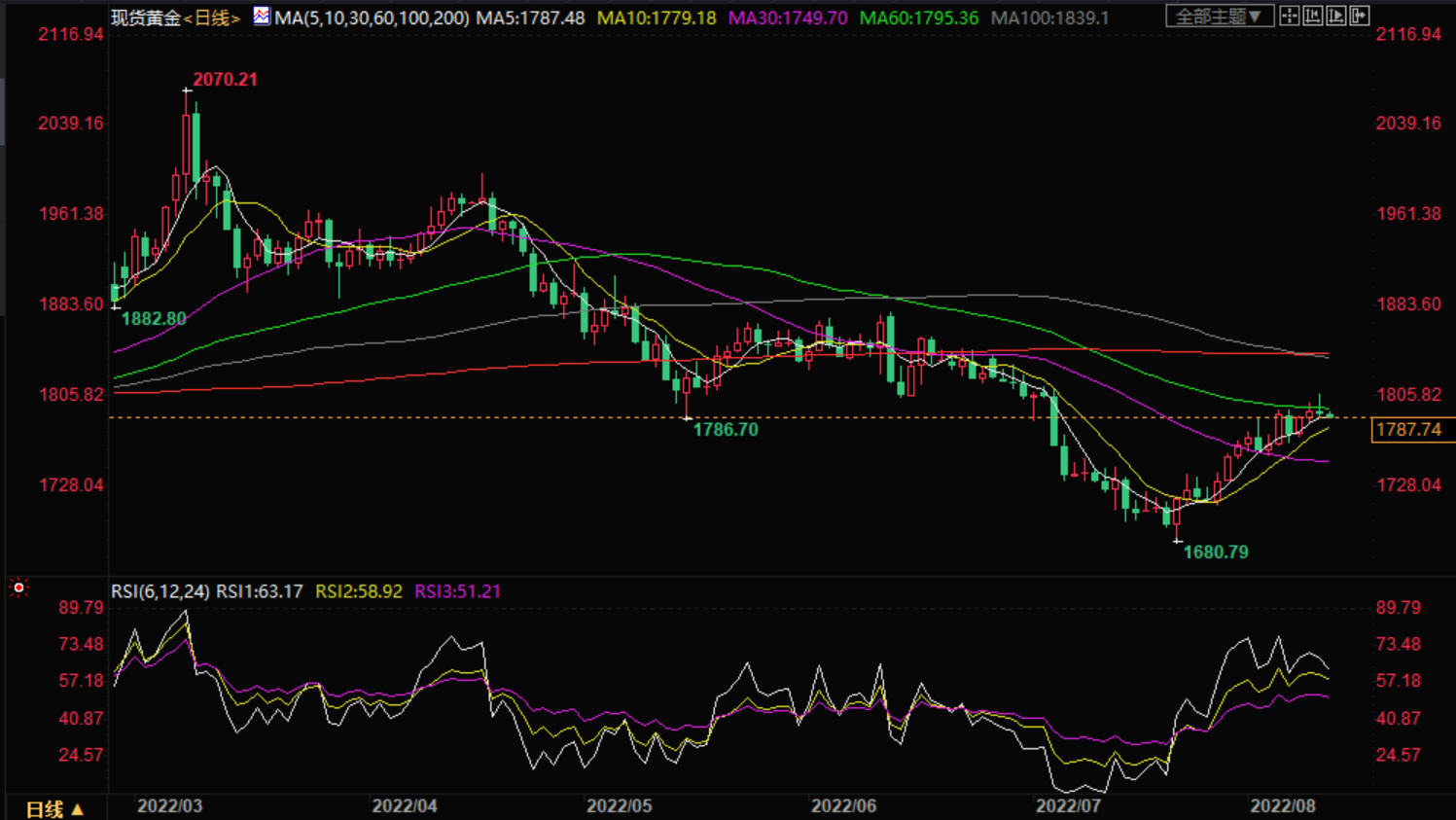Image resolution: width=1456 pixels, height=820 pixels.
Task: Click the rightmost panel-arrow toolbar icon
Action: click(x=1360, y=17)
